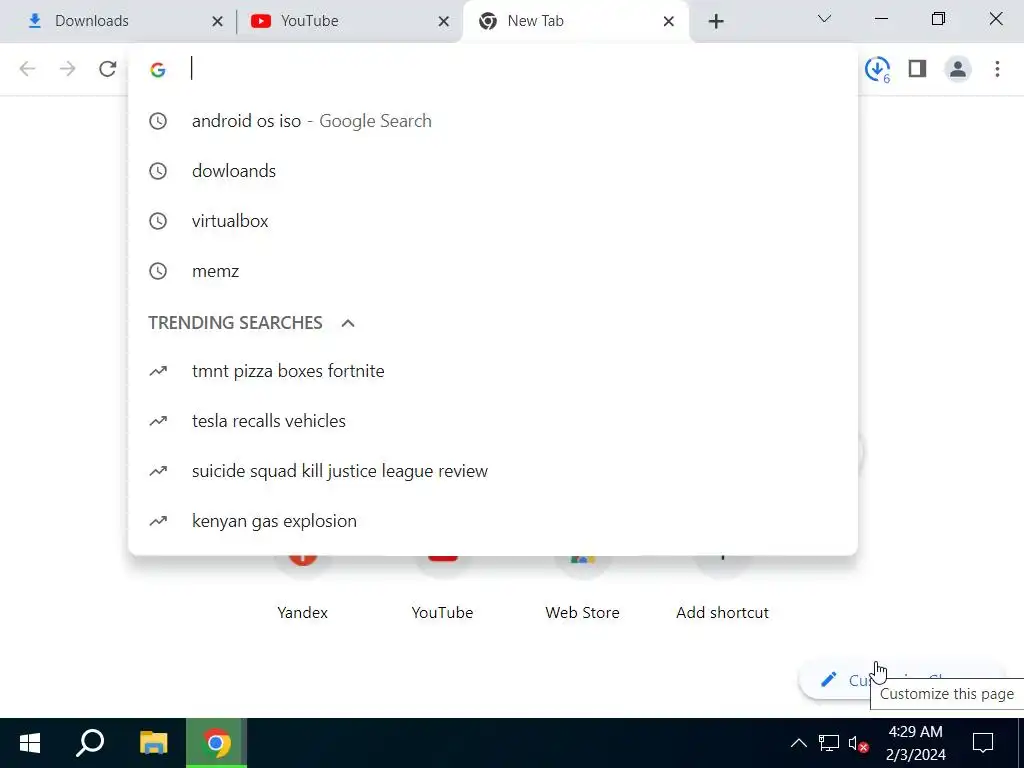Open the tab search chevron
The width and height of the screenshot is (1024, 768).
point(824,19)
